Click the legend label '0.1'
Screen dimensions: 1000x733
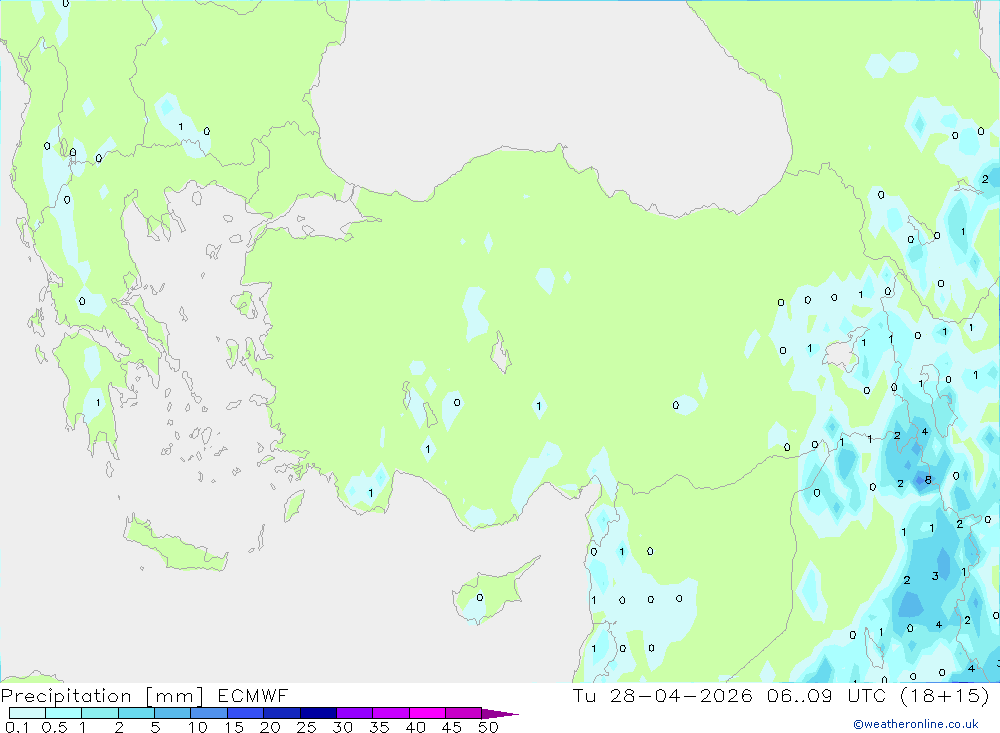tap(17, 727)
